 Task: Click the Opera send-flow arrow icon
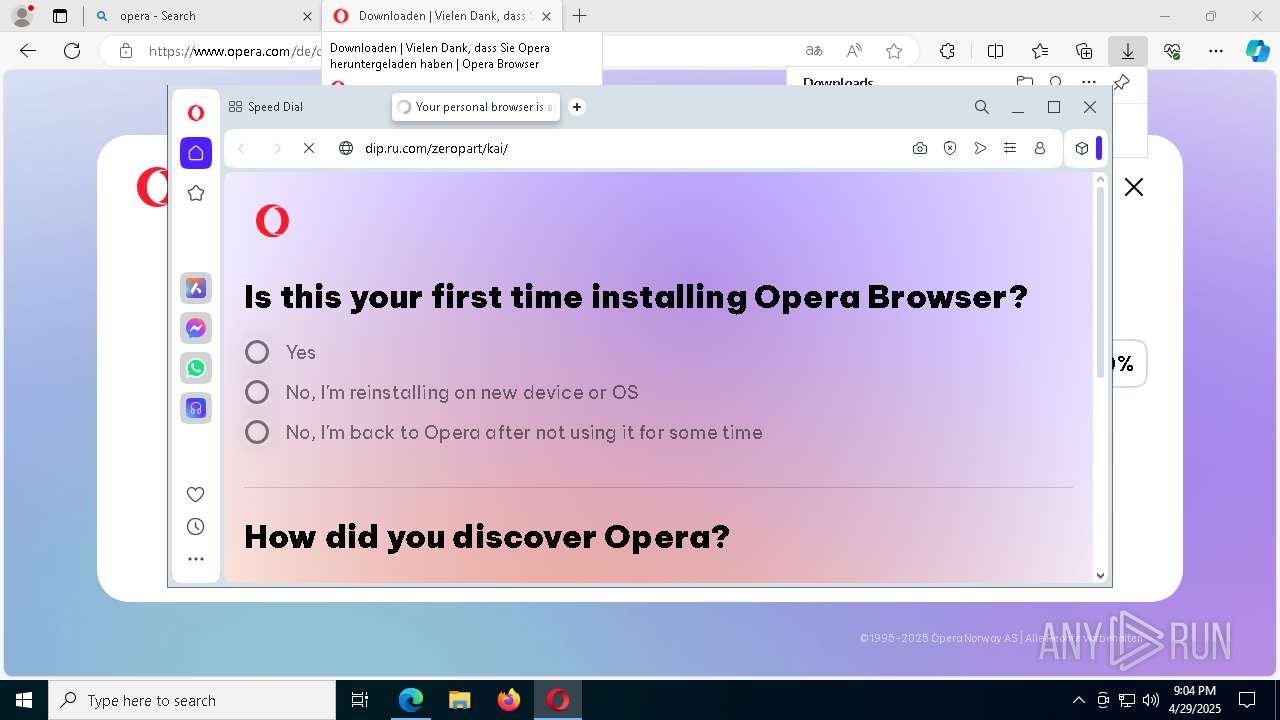[x=980, y=148]
